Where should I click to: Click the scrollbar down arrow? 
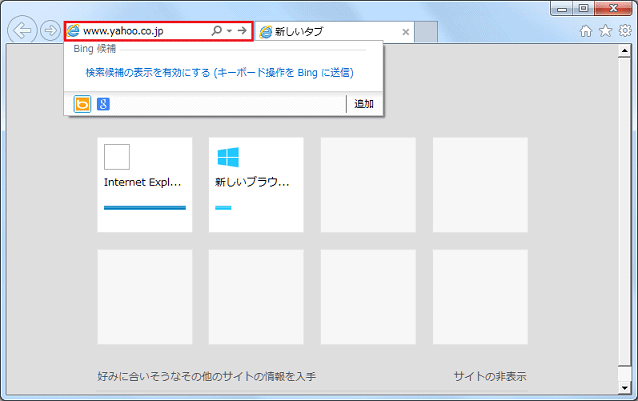[x=624, y=388]
